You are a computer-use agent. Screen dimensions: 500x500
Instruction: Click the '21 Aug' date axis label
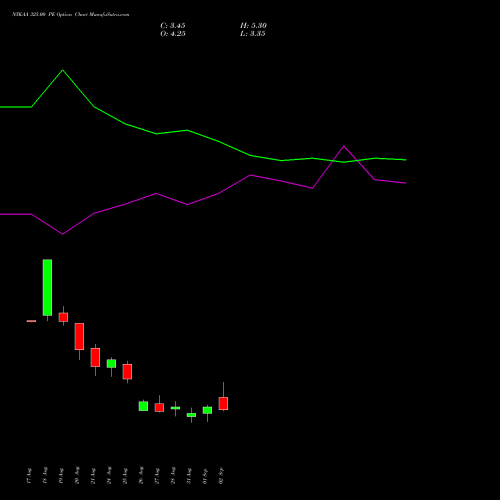(93, 476)
